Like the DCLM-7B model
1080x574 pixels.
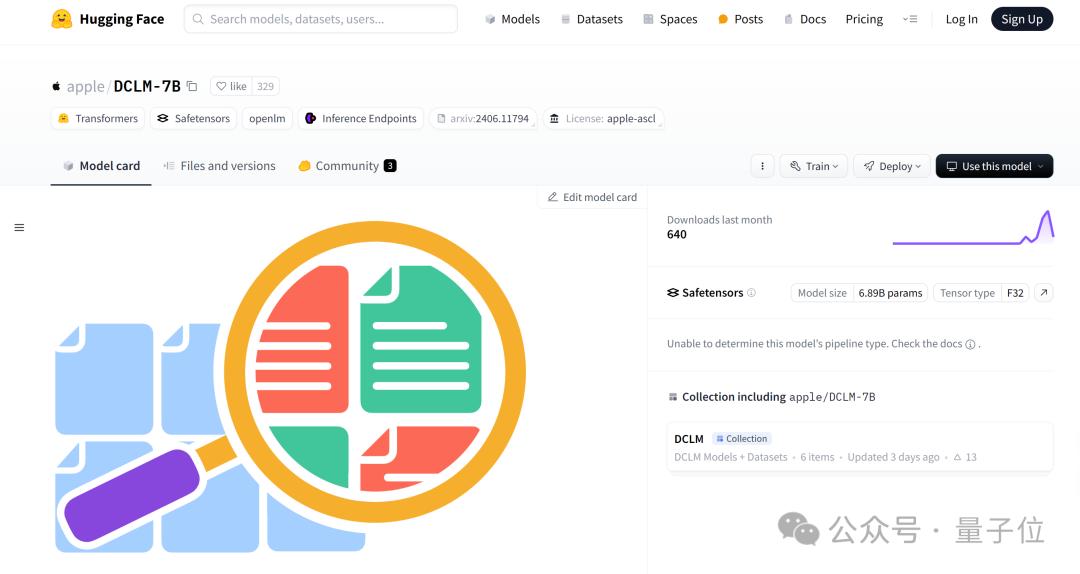coord(231,86)
